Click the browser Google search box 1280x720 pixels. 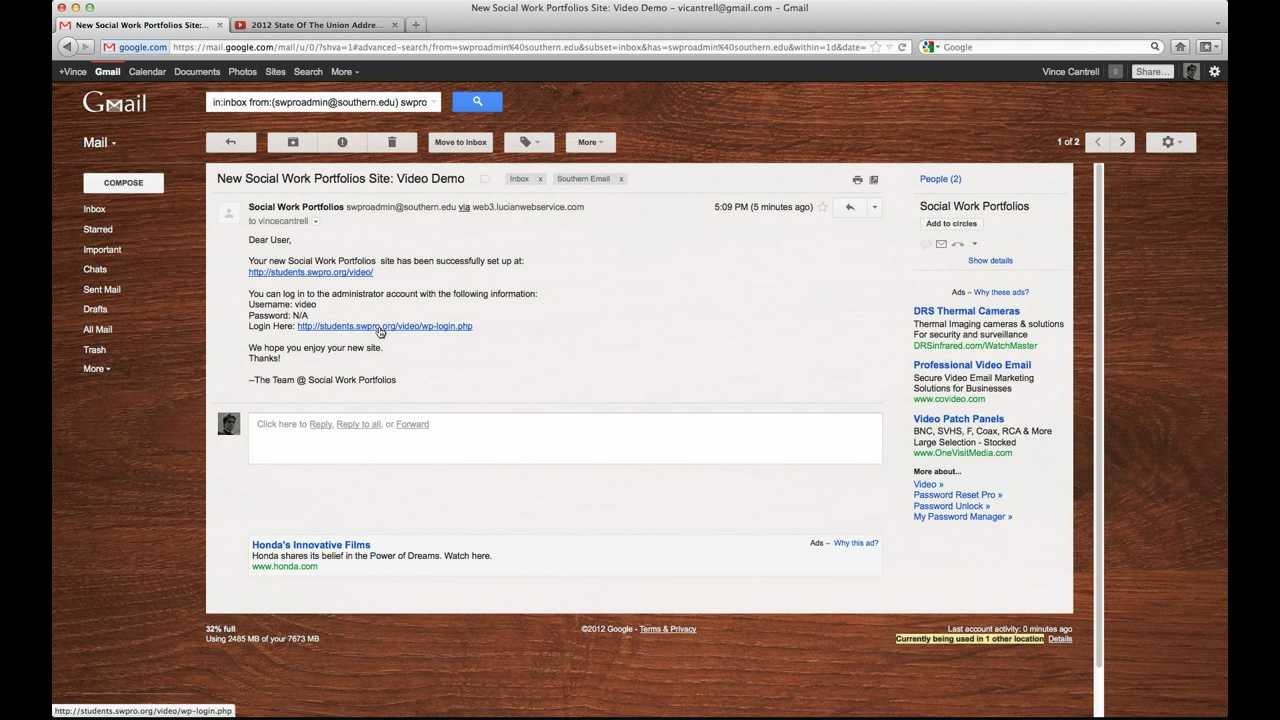[x=1041, y=47]
